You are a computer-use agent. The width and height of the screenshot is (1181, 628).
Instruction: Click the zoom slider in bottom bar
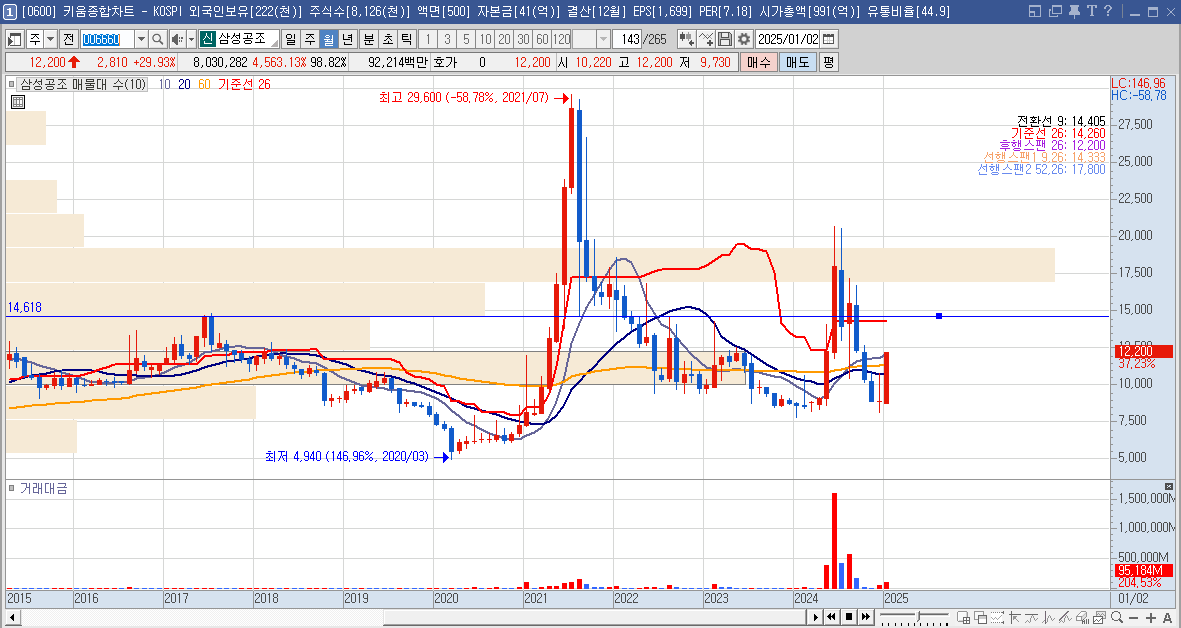tap(914, 617)
